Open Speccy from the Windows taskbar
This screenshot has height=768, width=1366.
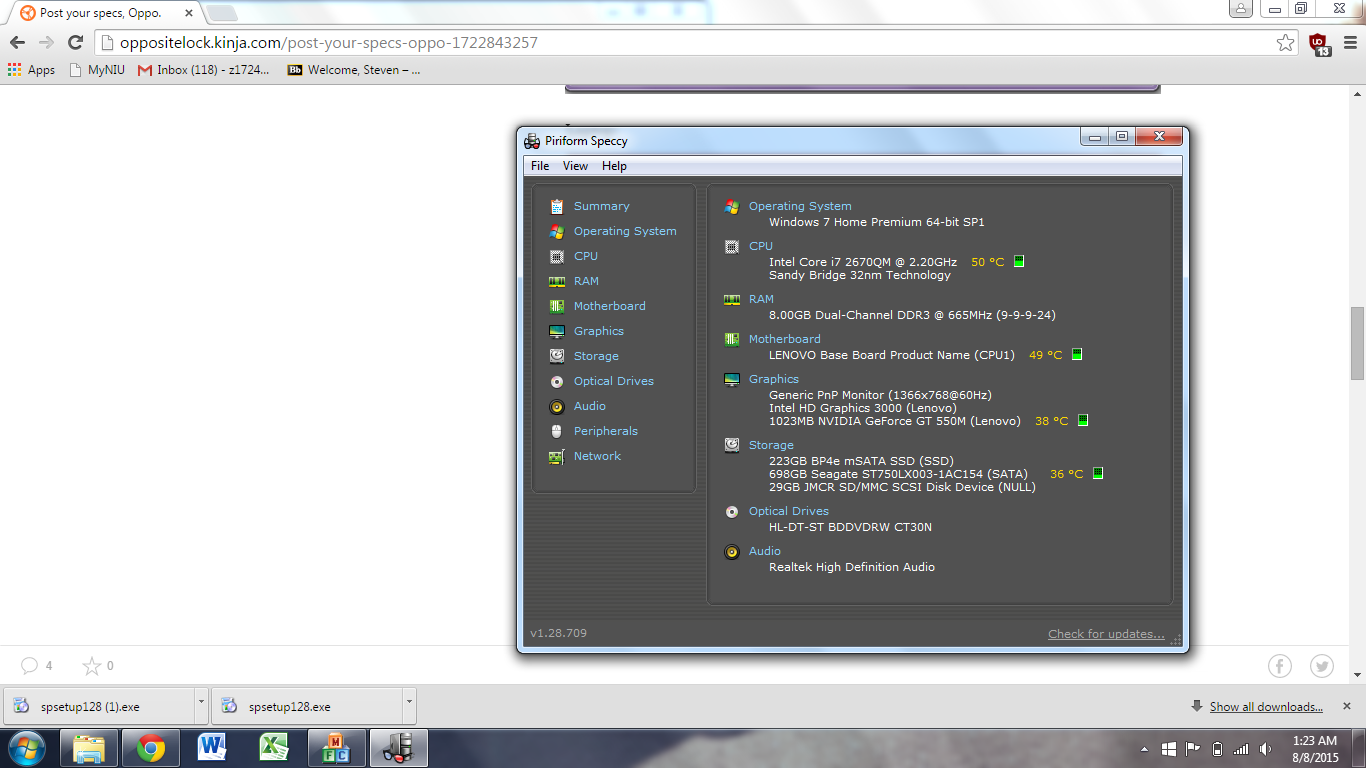399,748
